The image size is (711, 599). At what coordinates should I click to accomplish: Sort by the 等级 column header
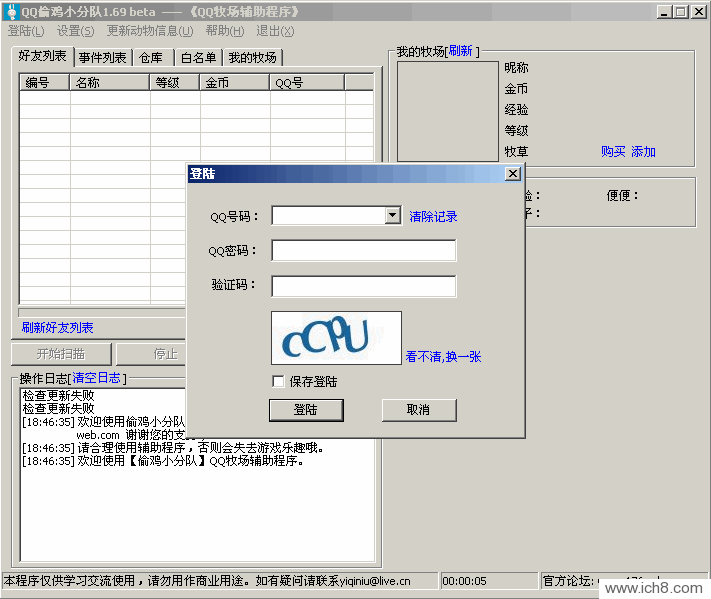tap(175, 83)
